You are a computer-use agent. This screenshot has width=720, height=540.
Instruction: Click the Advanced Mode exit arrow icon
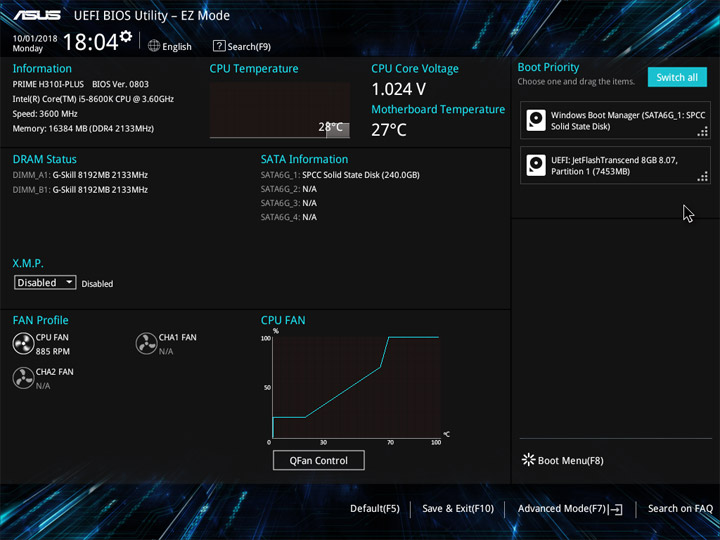617,509
